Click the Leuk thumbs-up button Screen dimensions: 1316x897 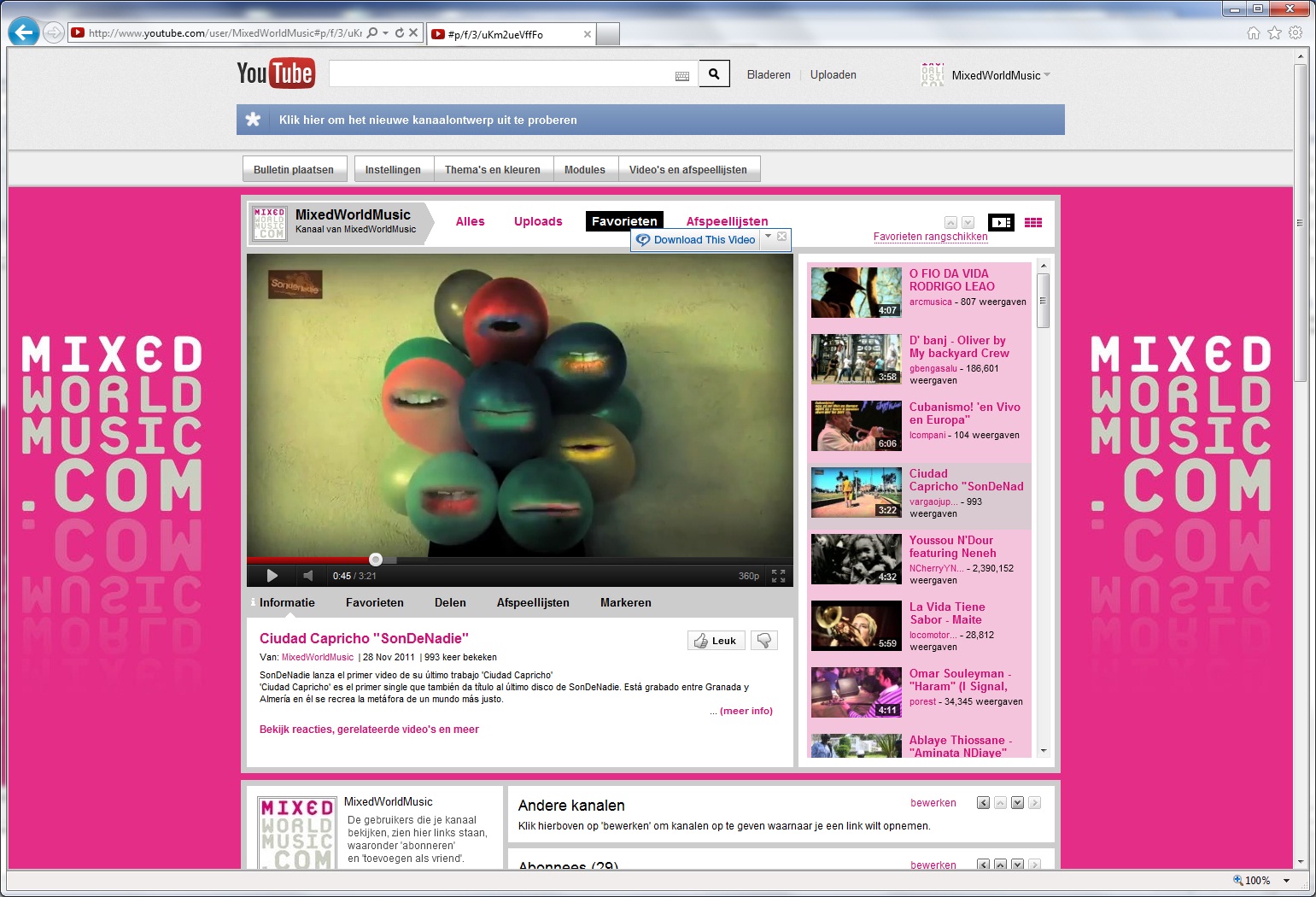tap(716, 640)
